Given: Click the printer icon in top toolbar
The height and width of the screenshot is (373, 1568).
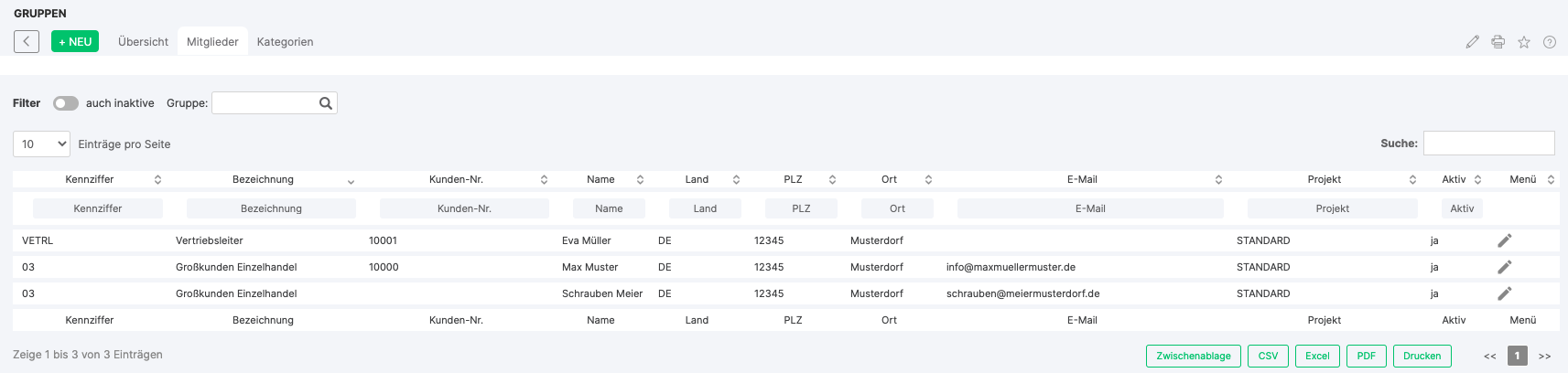Looking at the screenshot, I should [1498, 42].
